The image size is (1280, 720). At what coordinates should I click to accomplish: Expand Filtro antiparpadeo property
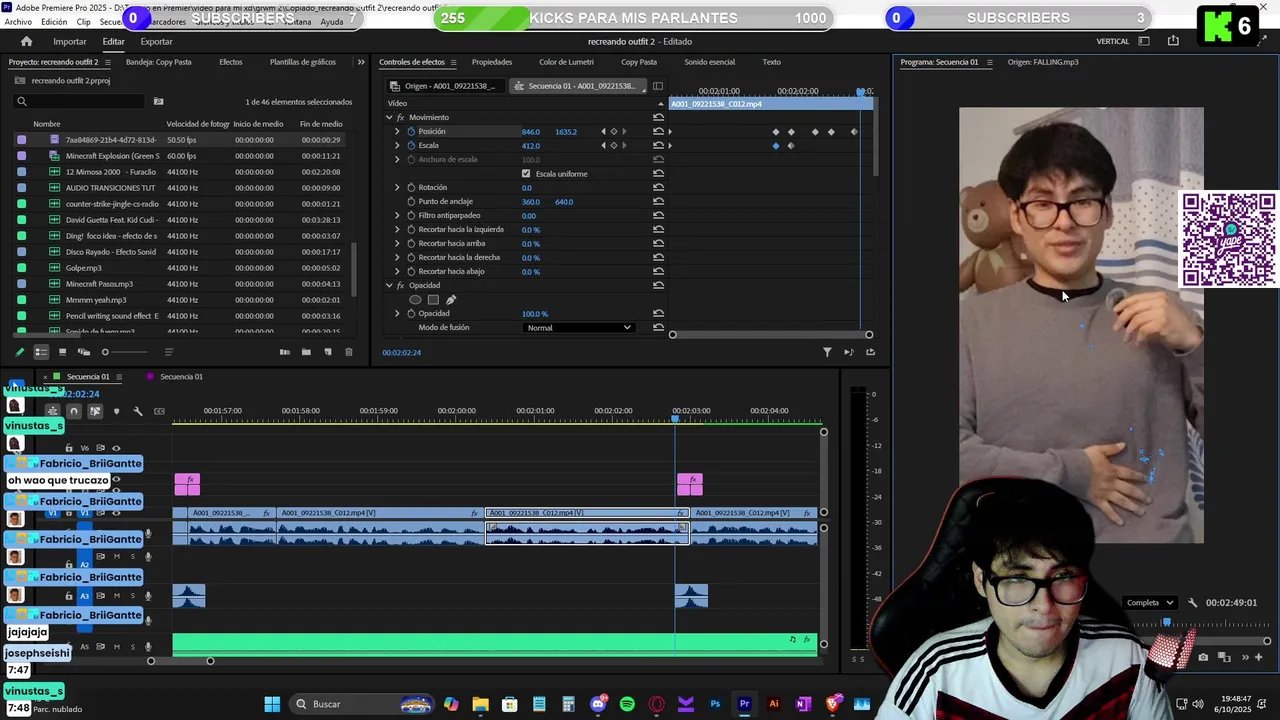pos(397,216)
